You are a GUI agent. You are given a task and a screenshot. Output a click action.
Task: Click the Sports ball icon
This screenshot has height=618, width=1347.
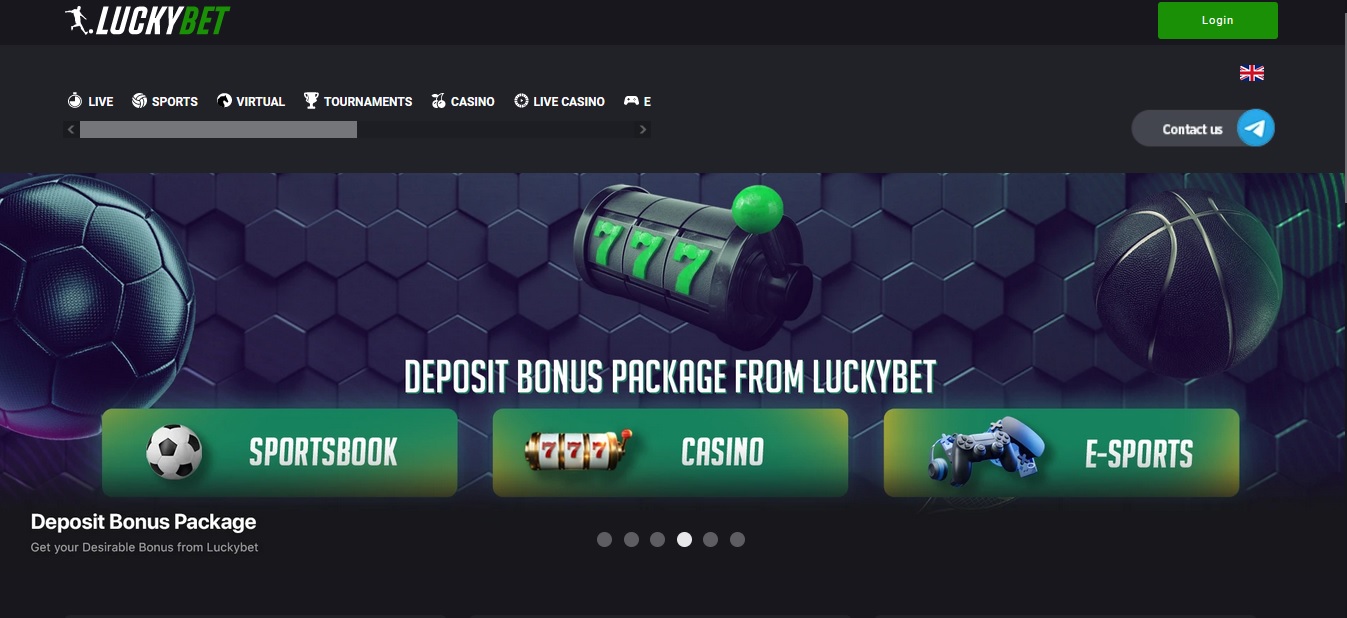click(x=140, y=101)
